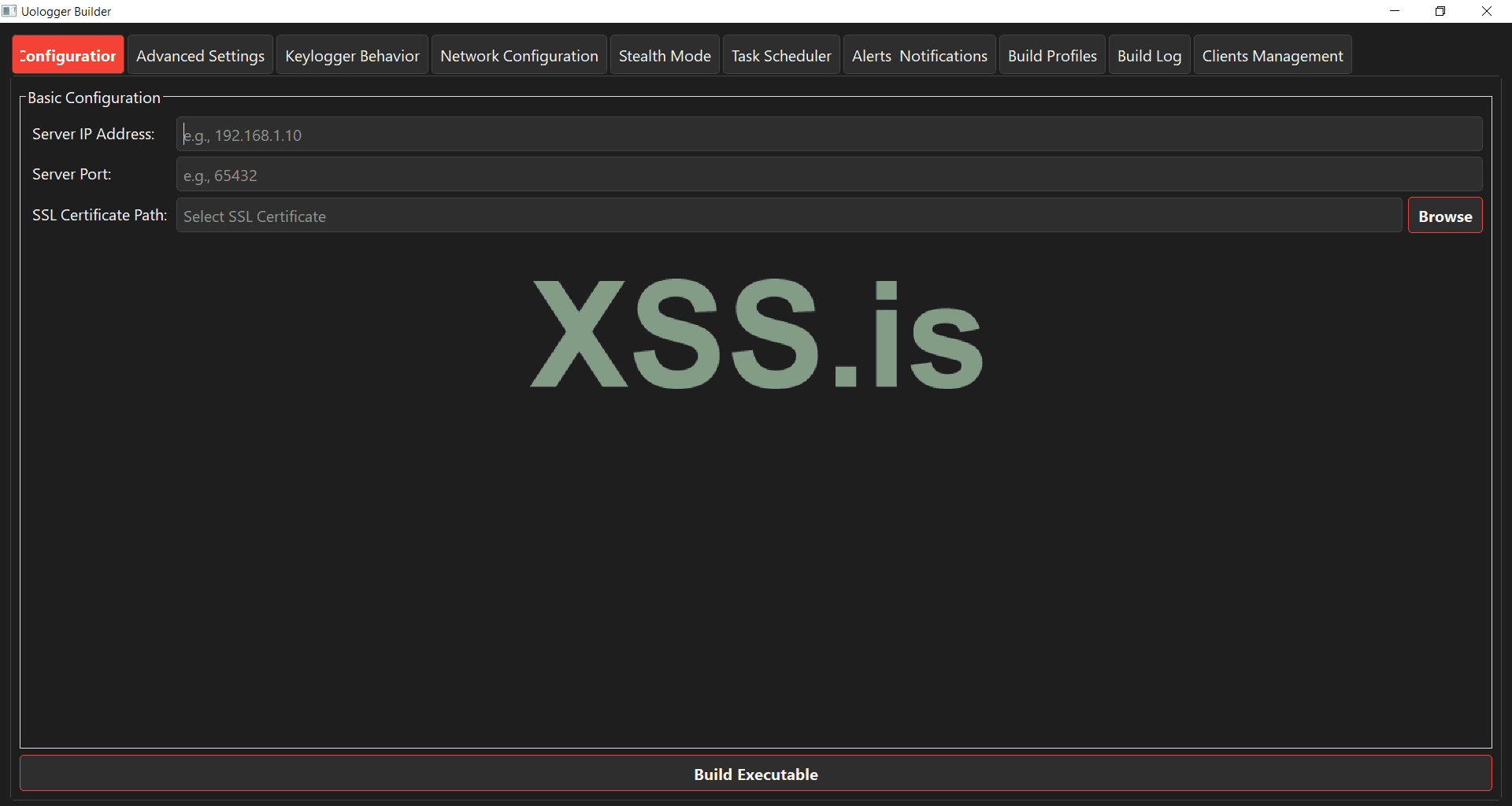
Task: Click the 'SSL Certificate Path:' label
Action: 99,215
